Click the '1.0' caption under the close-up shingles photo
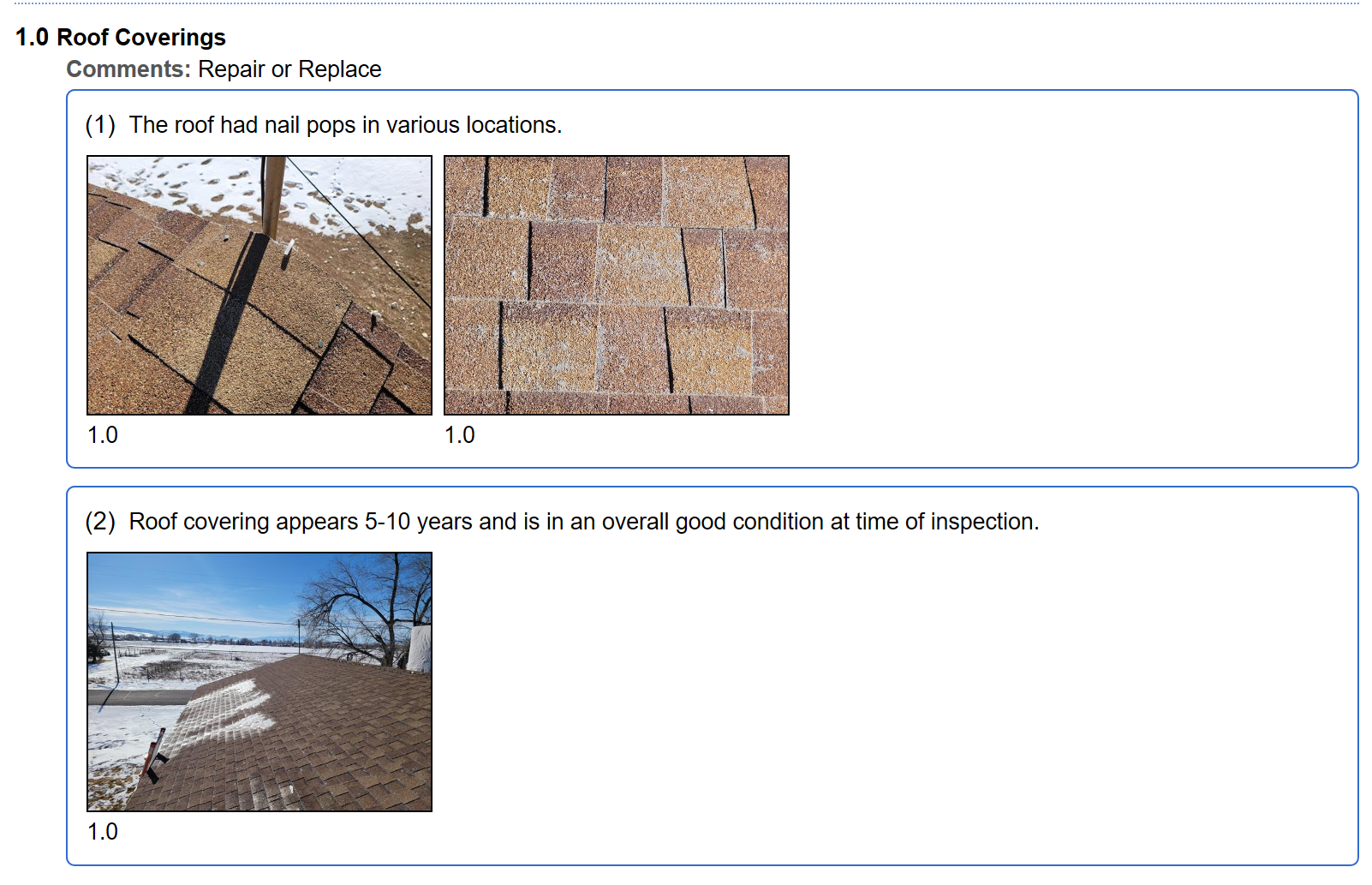 coord(460,435)
